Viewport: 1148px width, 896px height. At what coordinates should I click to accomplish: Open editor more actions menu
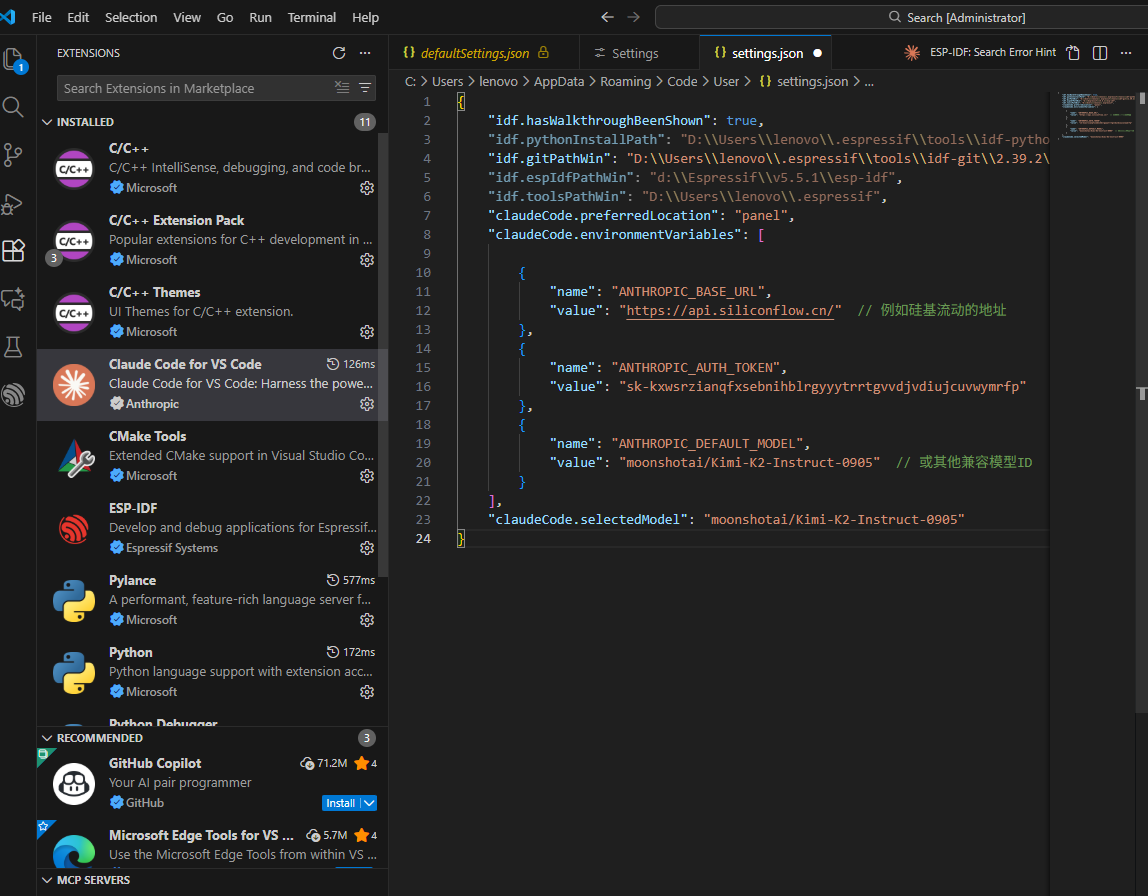click(1126, 53)
